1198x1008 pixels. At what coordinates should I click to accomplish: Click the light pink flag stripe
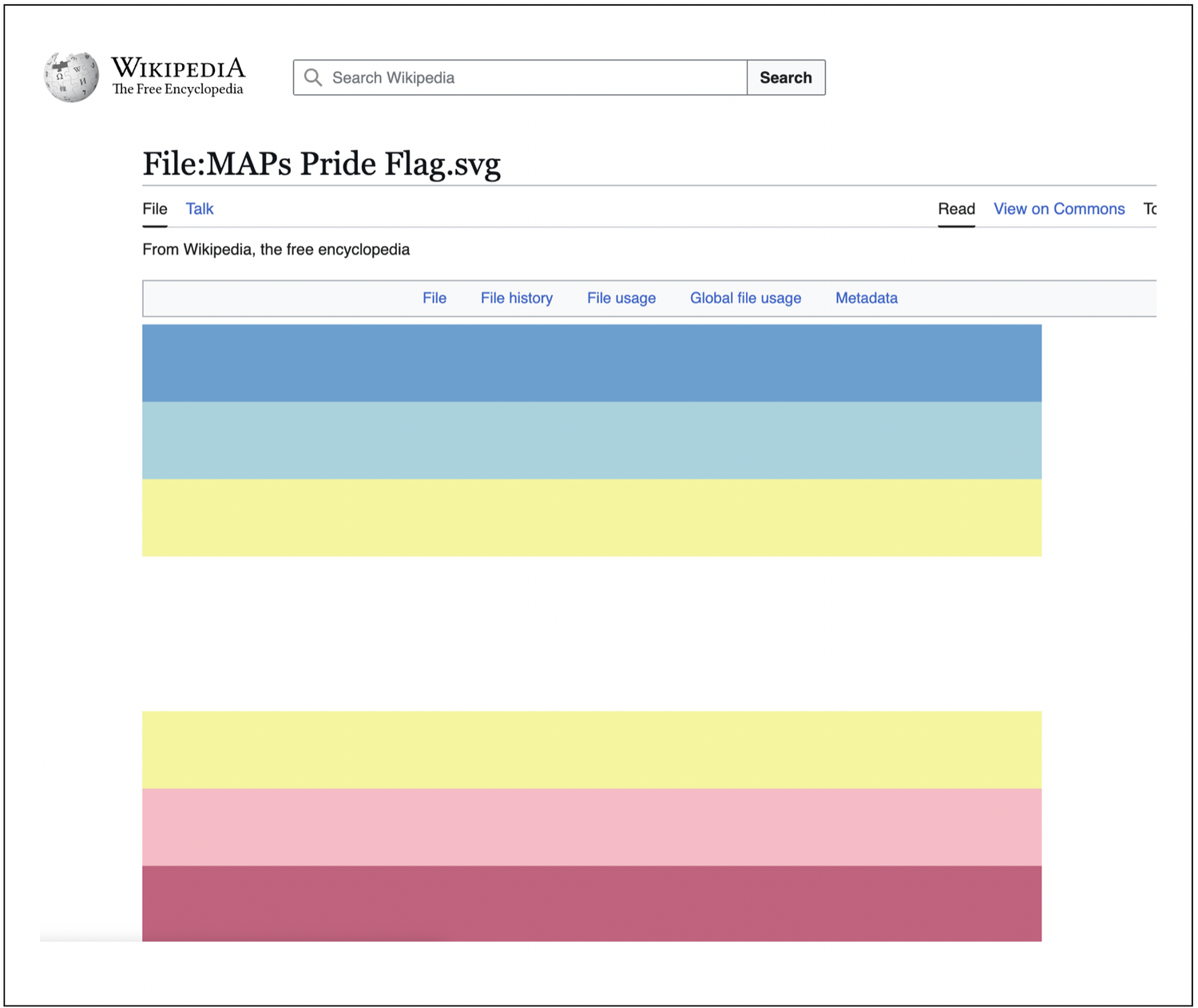tap(592, 827)
